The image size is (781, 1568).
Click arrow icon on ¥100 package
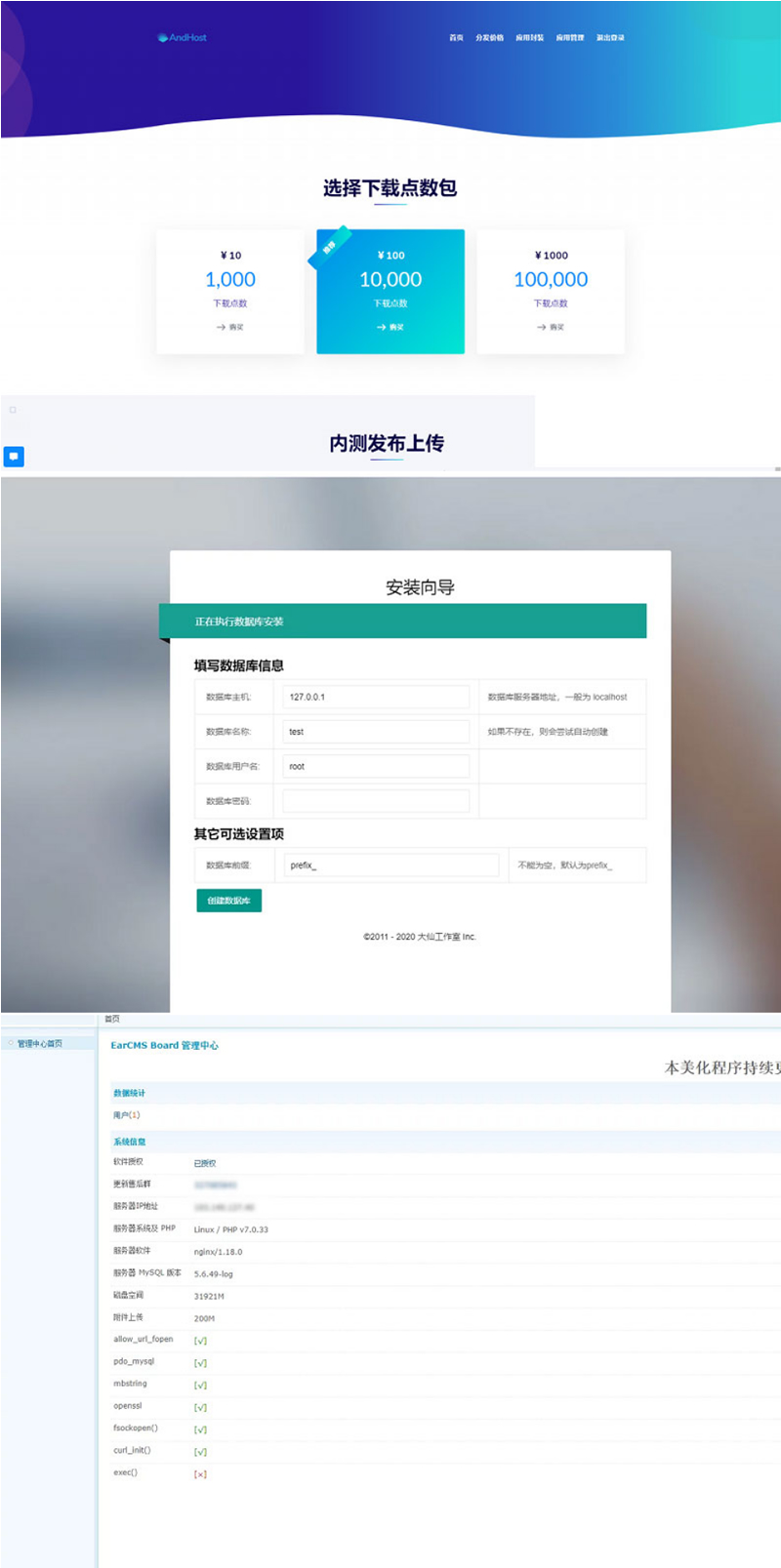pyautogui.click(x=381, y=328)
